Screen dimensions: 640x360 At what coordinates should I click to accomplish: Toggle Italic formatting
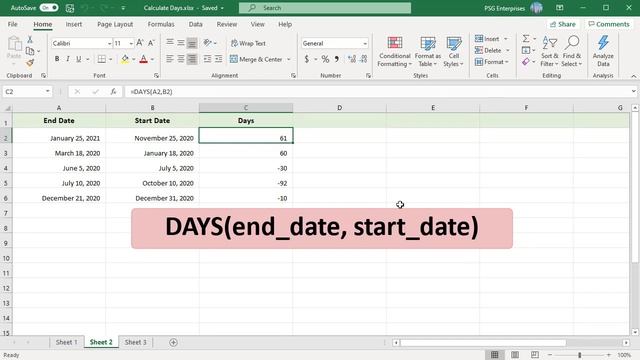[x=68, y=59]
